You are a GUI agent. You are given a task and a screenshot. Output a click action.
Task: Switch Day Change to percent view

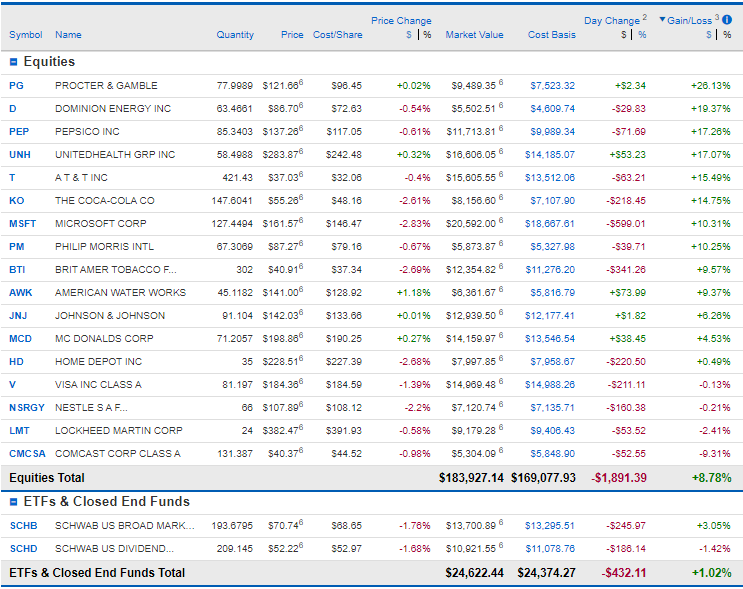point(642,35)
